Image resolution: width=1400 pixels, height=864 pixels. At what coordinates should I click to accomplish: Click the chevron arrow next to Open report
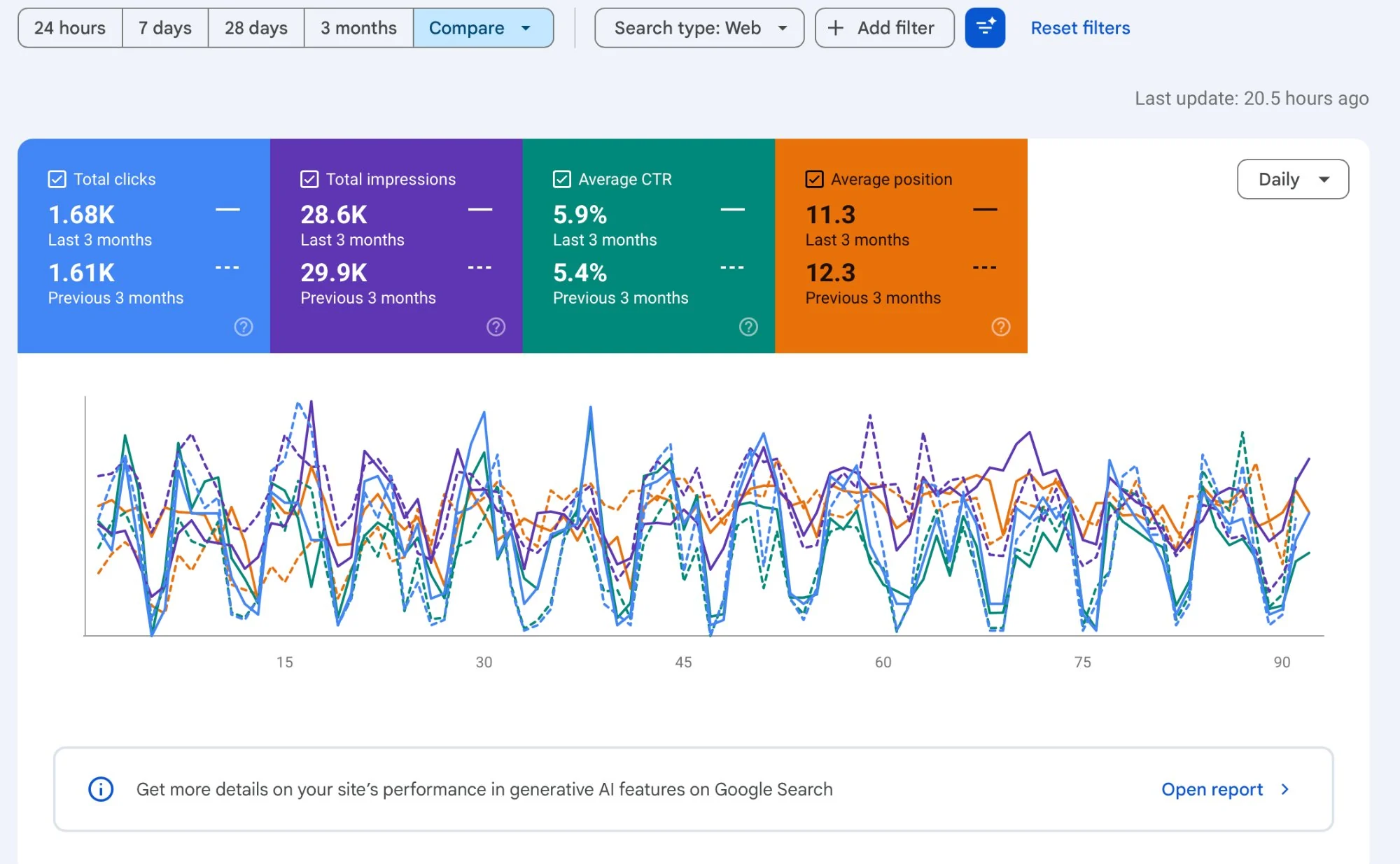(x=1284, y=789)
